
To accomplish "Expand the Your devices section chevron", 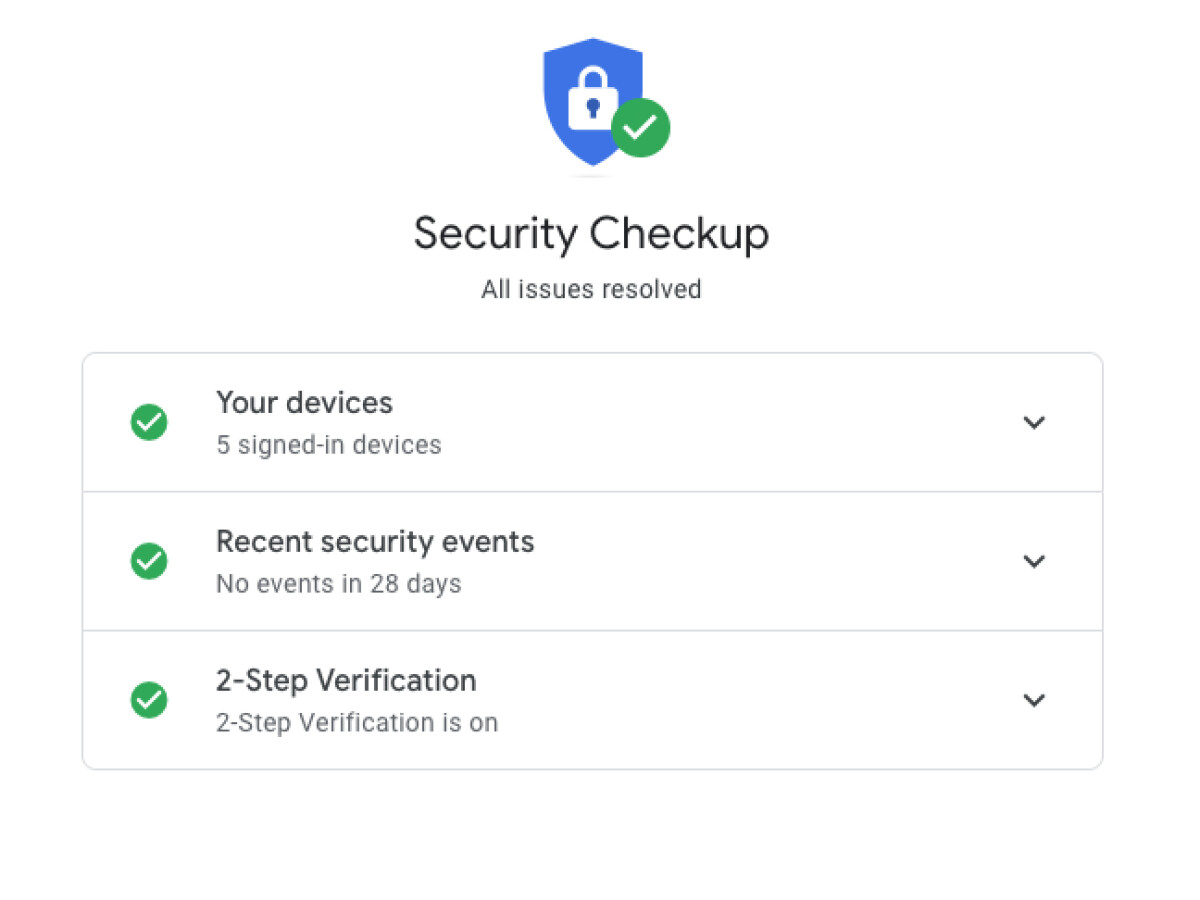I will (x=1034, y=422).
